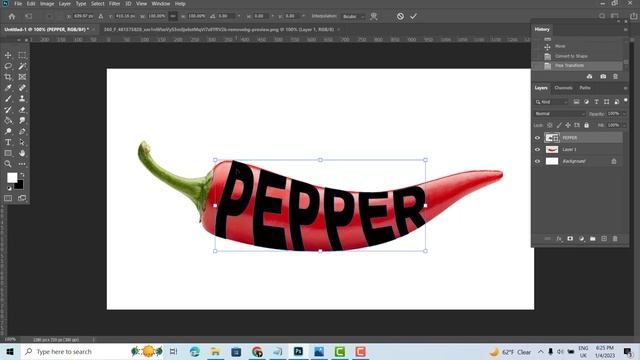Select the Brush tool
The width and height of the screenshot is (640, 360).
8,99
